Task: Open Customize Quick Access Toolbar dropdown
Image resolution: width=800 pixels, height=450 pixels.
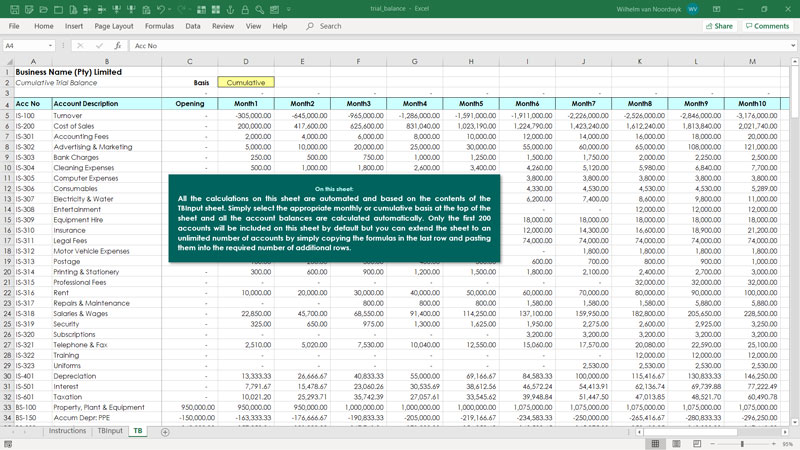Action: point(288,9)
